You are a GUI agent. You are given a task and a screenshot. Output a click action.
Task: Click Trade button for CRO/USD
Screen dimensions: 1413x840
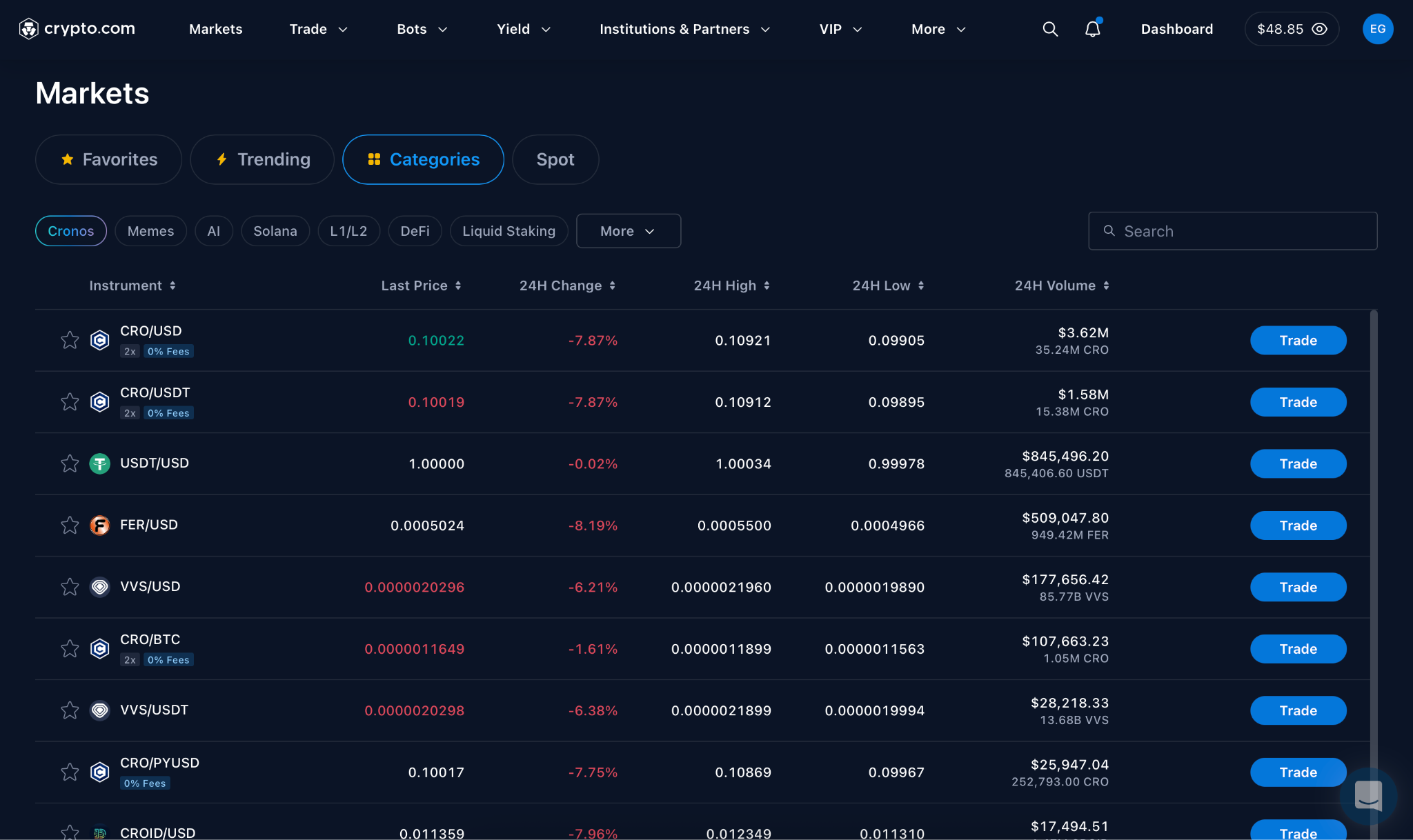click(1297, 340)
